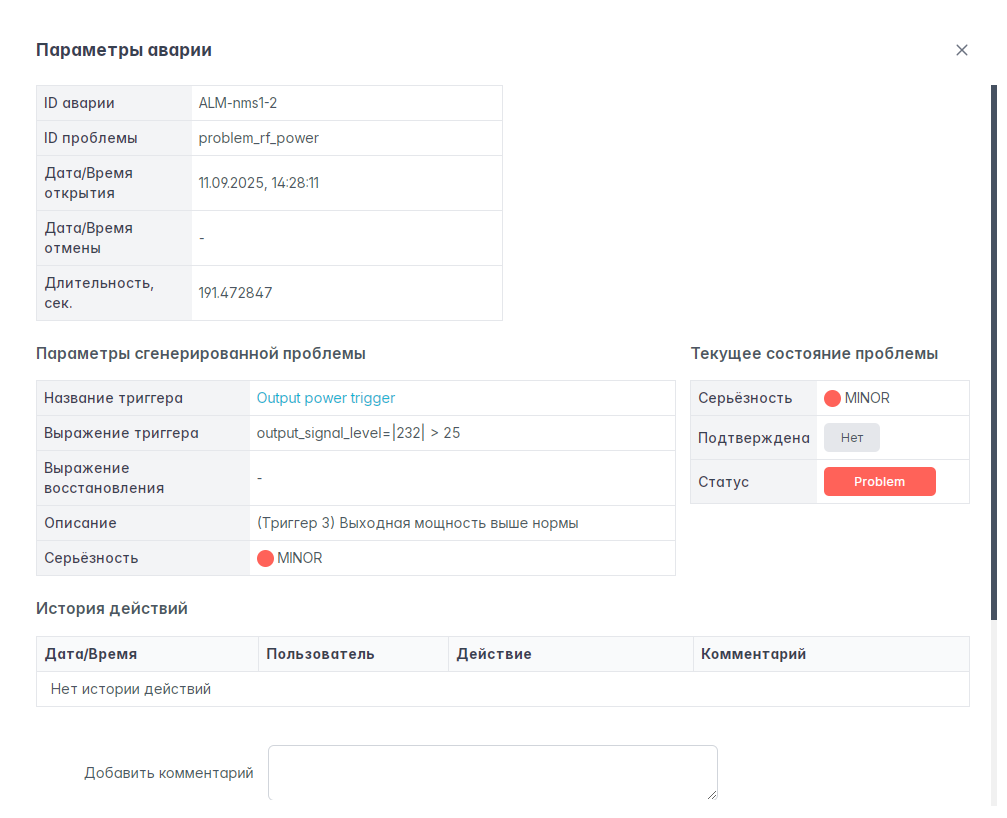Image resolution: width=1007 pixels, height=818 pixels.
Task: Click the red Problem status button
Action: [x=879, y=482]
